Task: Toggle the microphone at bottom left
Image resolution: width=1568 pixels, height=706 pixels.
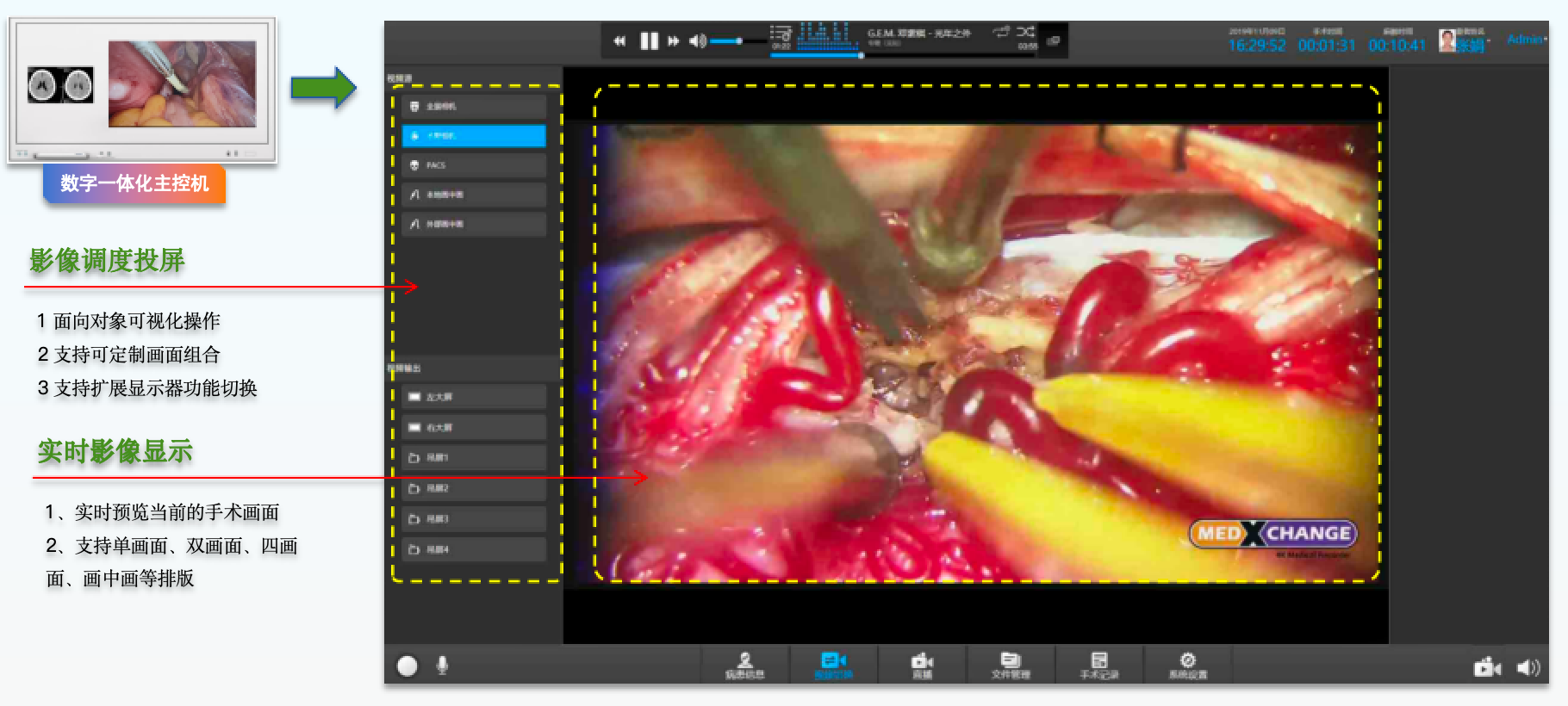Action: tap(442, 666)
